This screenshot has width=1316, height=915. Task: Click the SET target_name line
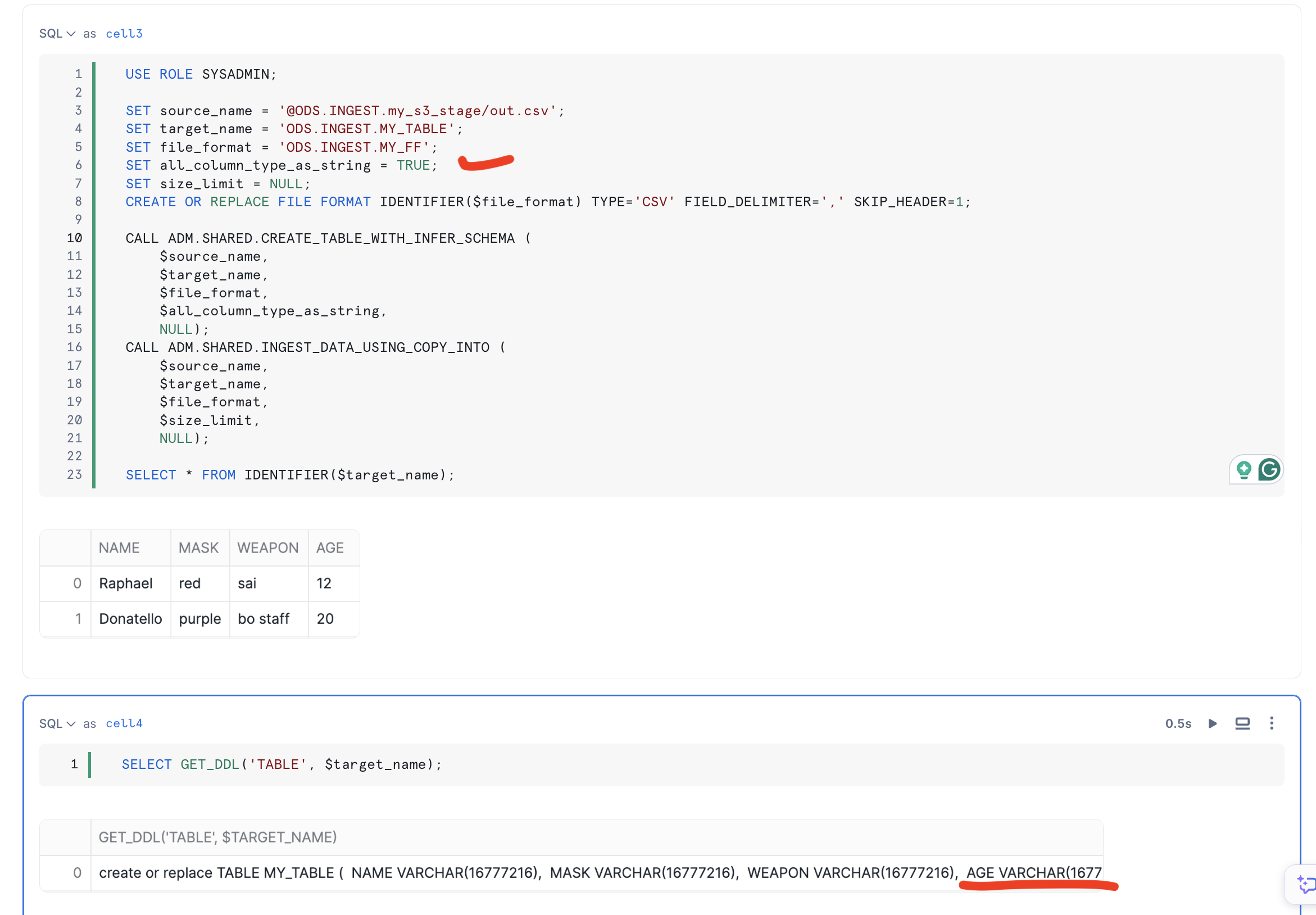coord(294,129)
